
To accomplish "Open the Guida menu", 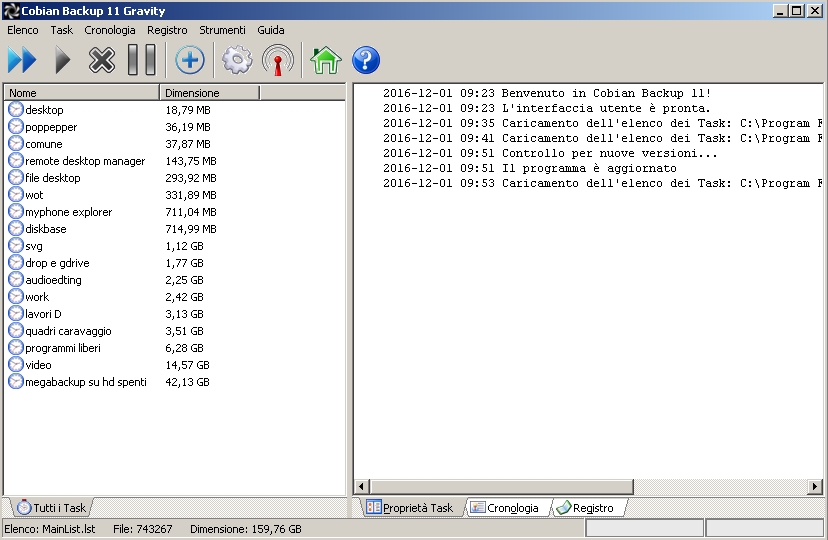I will pos(271,30).
